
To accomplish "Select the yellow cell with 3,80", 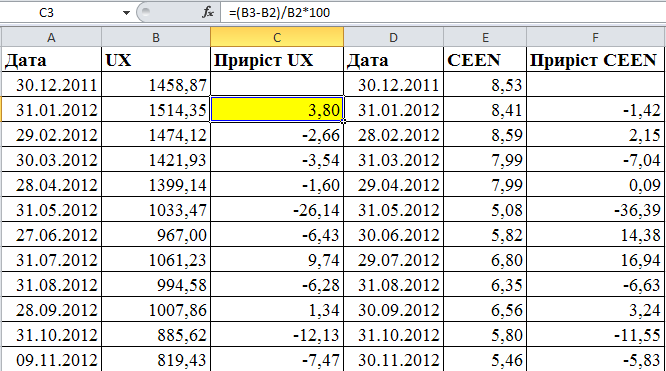I will point(277,109).
